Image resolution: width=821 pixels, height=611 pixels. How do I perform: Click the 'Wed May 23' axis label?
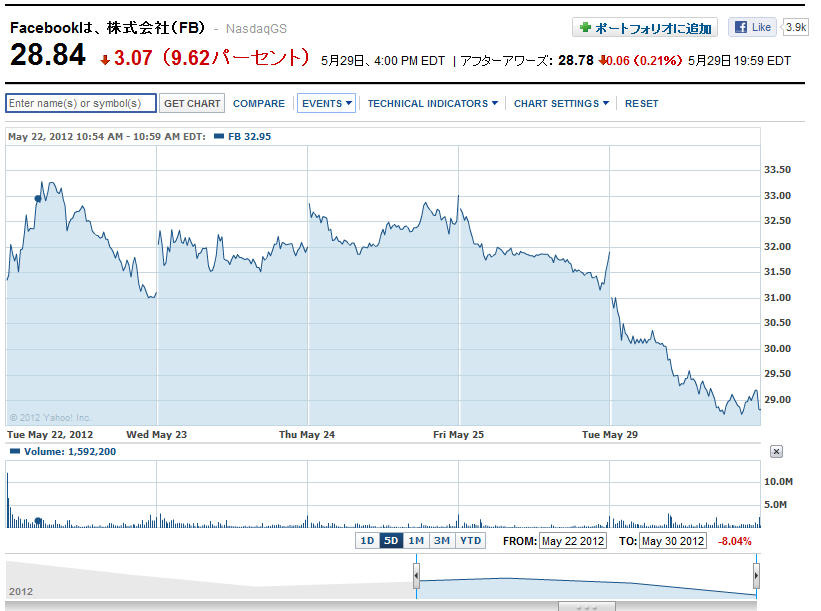pos(157,435)
